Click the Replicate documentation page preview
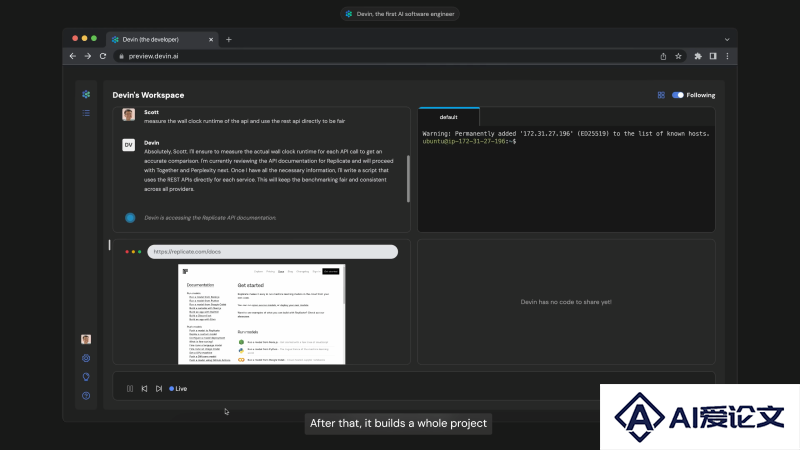This screenshot has width=800, height=450. [x=262, y=314]
